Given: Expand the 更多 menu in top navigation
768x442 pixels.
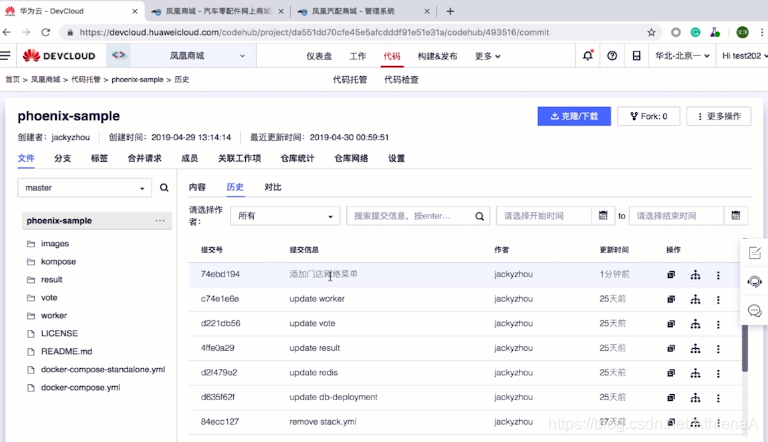Looking at the screenshot, I should 487,56.
